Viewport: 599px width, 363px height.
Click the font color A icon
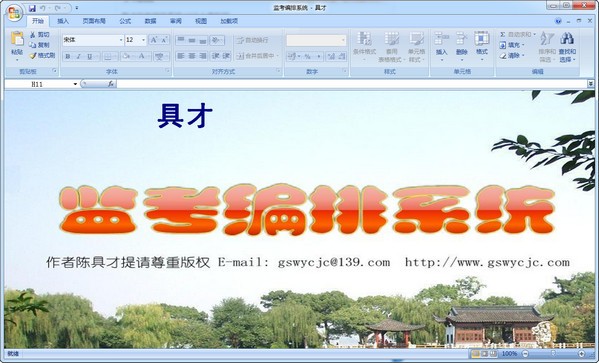(141, 57)
